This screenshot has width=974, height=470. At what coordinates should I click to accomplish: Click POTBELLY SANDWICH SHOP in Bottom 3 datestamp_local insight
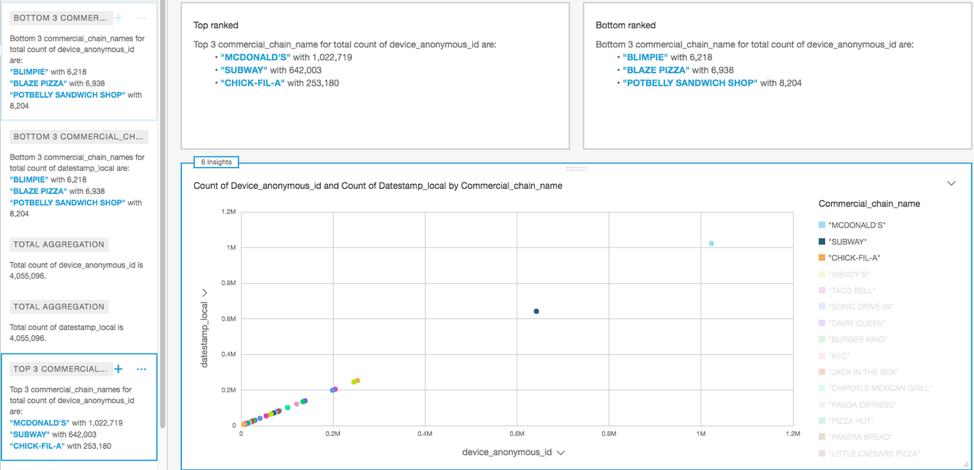[68, 202]
